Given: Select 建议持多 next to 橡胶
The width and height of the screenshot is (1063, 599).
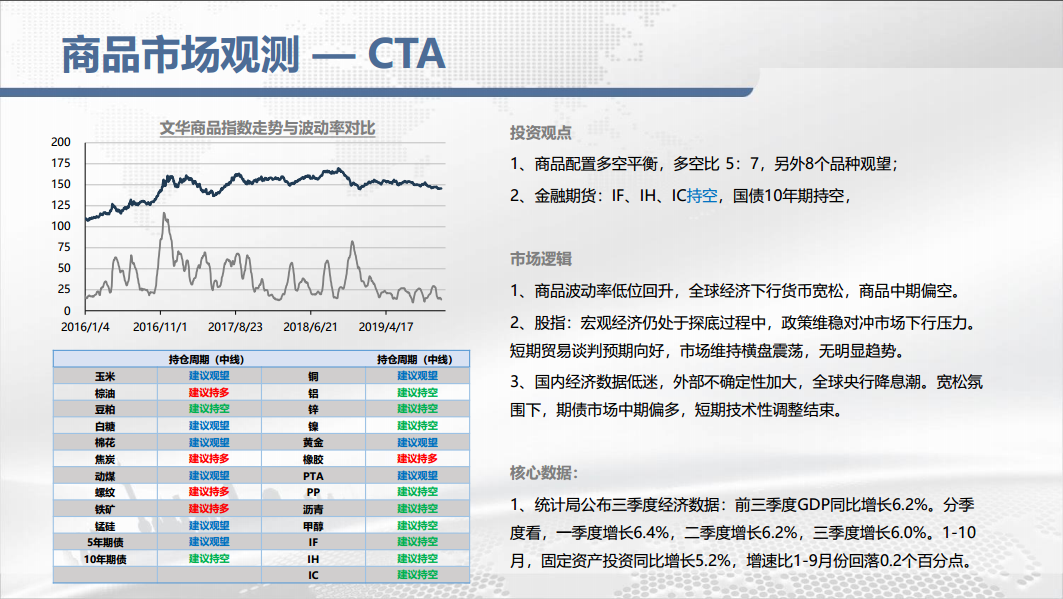Looking at the screenshot, I should (418, 459).
